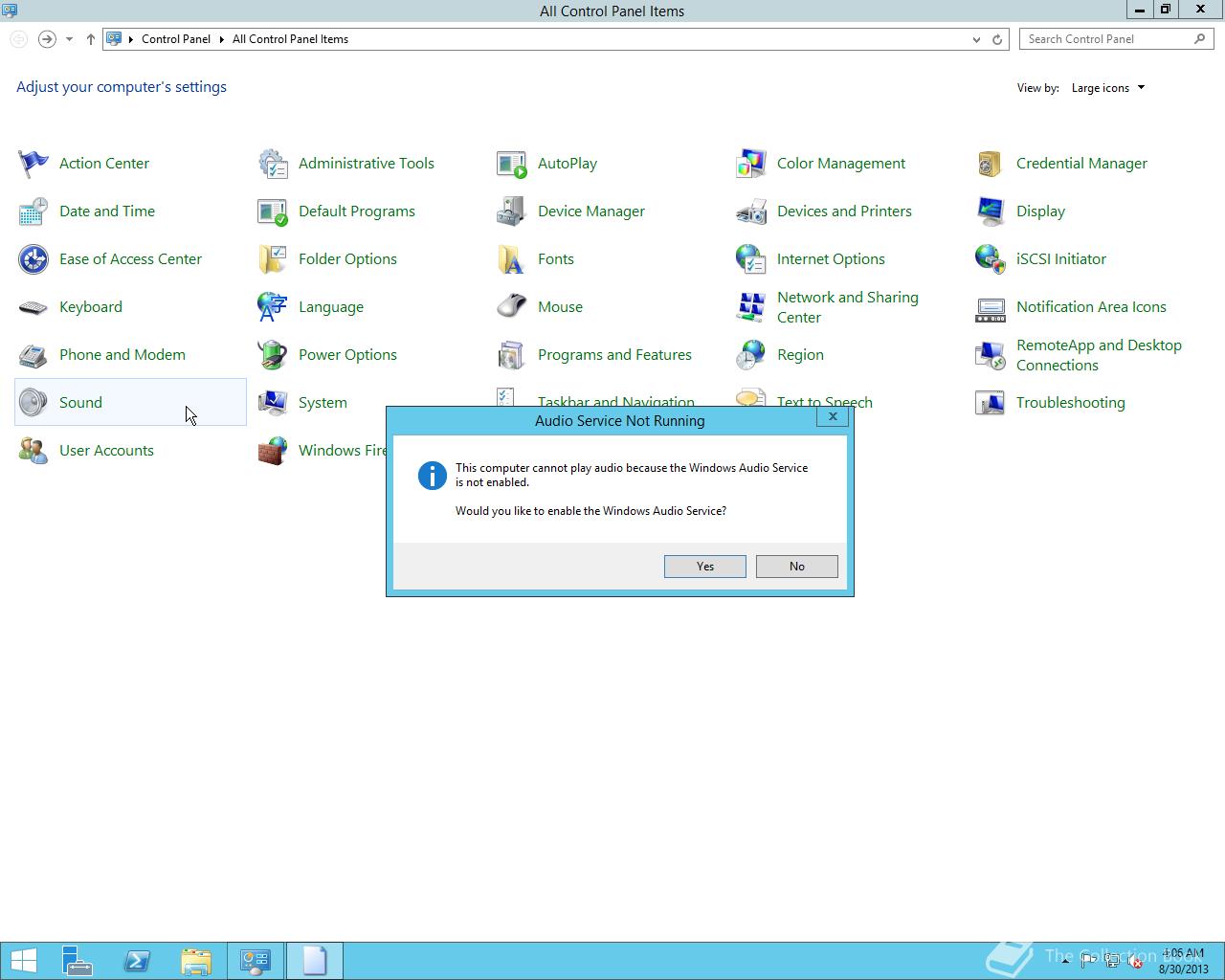Viewport: 1225px width, 980px height.
Task: Open the iSCSI Initiator icon
Action: pyautogui.click(x=991, y=259)
